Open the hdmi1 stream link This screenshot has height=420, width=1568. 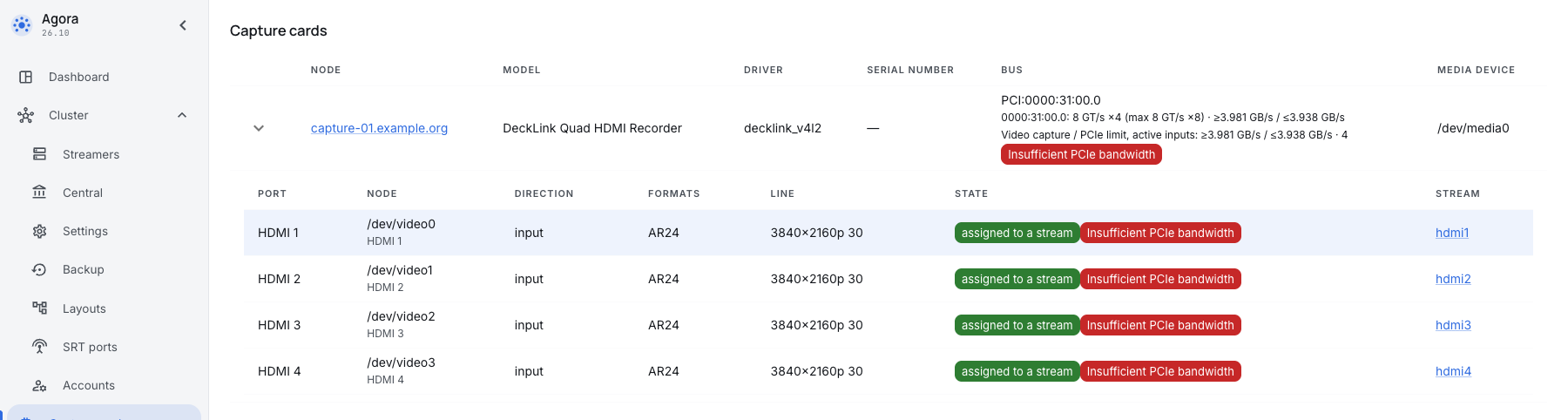click(x=1452, y=233)
